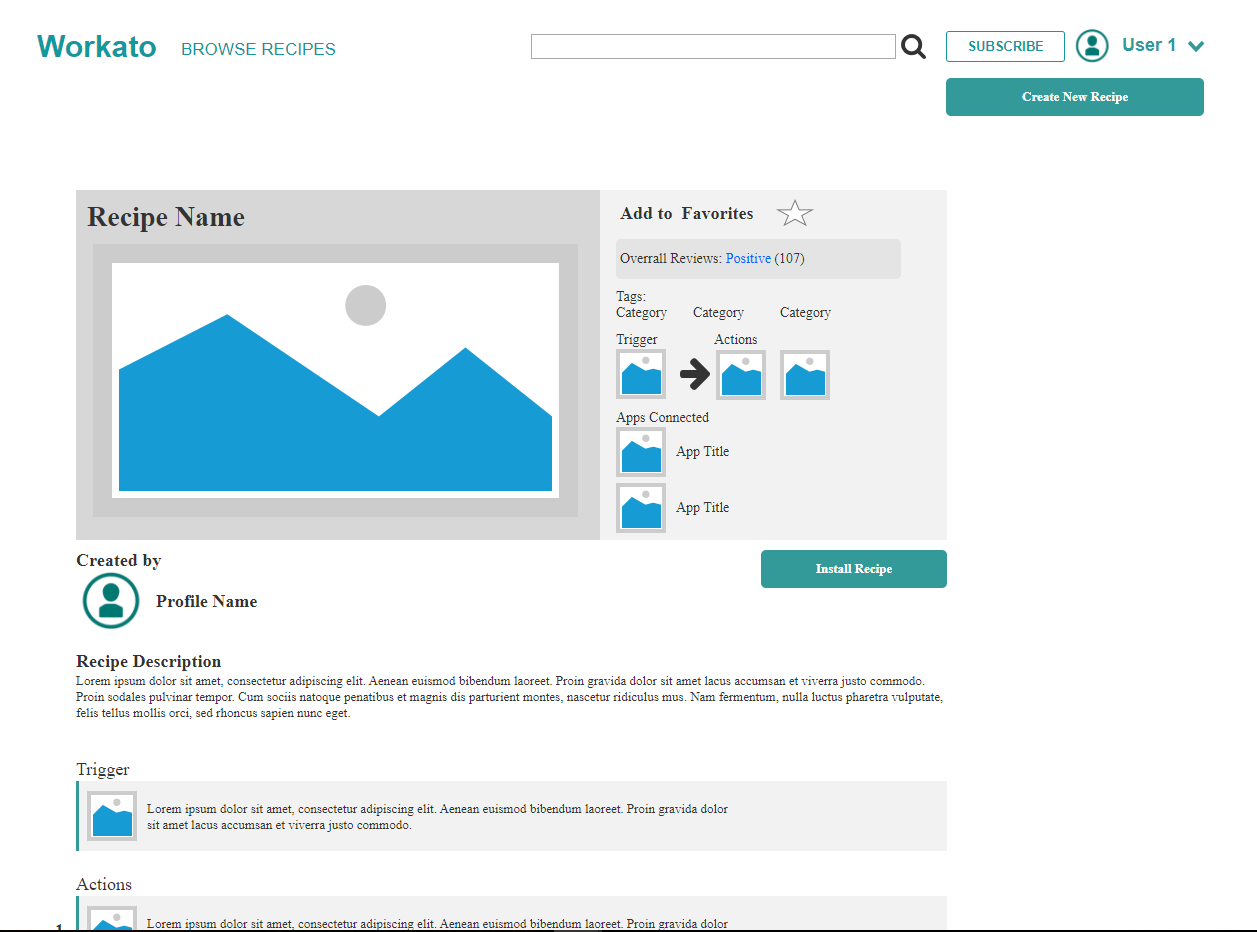This screenshot has height=932, width=1257.
Task: Select the last Category tag
Action: coord(805,312)
